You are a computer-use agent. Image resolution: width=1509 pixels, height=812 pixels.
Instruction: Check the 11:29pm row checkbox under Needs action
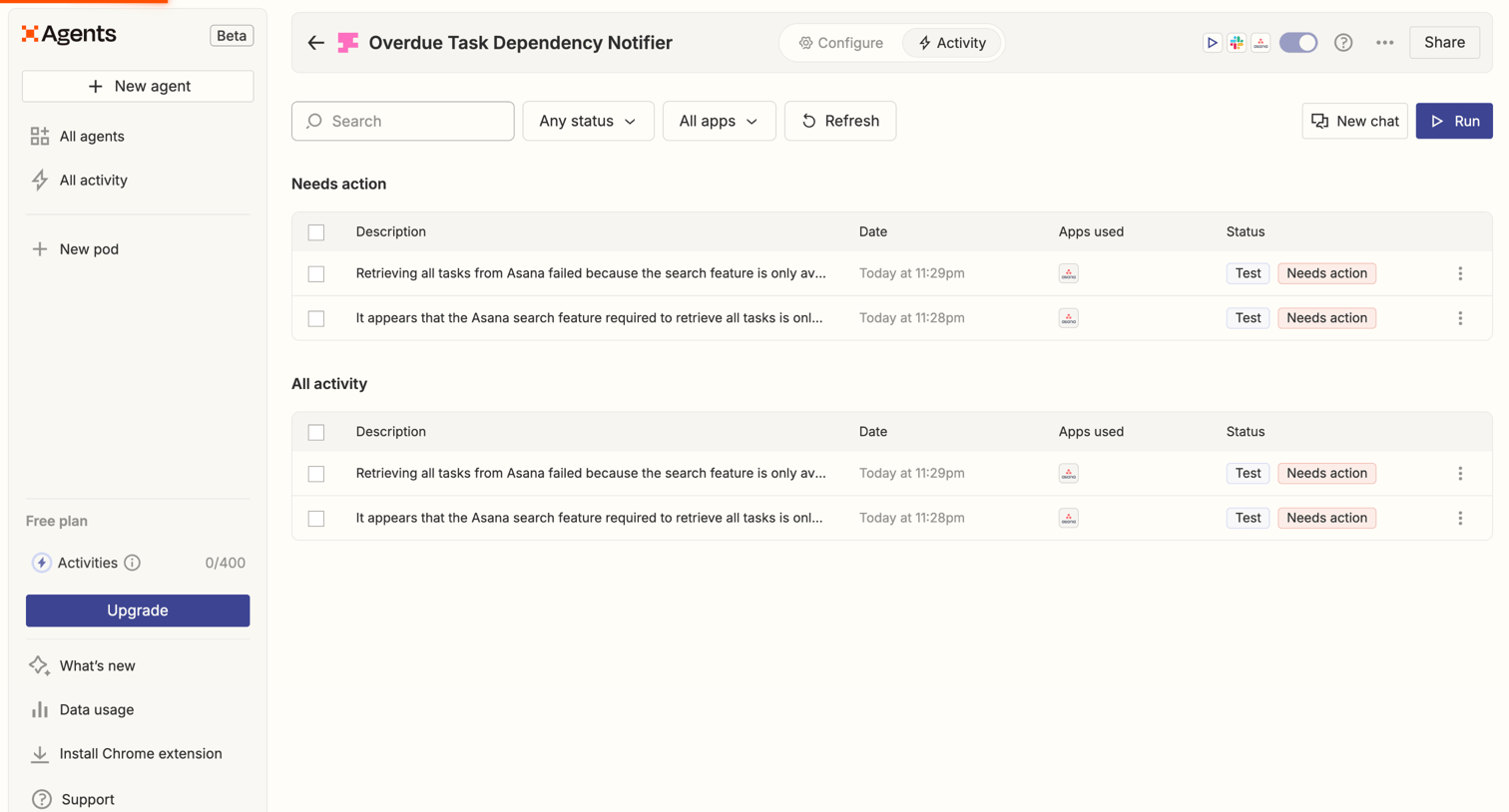click(x=316, y=273)
